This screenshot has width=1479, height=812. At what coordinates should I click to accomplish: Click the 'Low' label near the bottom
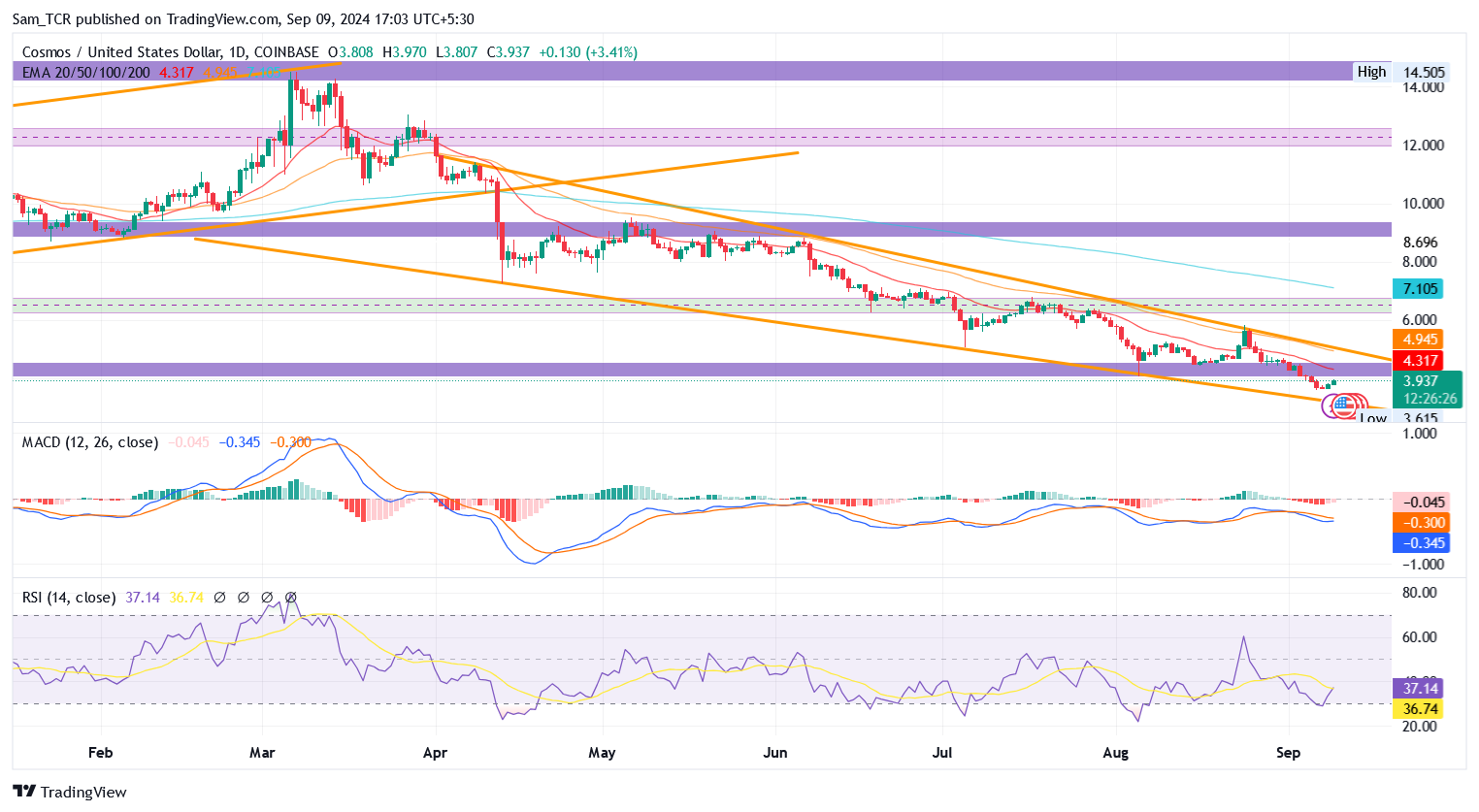1372,418
